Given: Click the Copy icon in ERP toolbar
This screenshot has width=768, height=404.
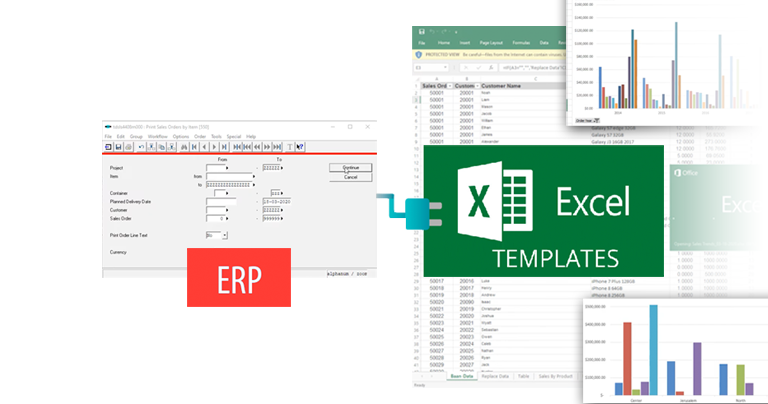Looking at the screenshot, I should coord(162,147).
